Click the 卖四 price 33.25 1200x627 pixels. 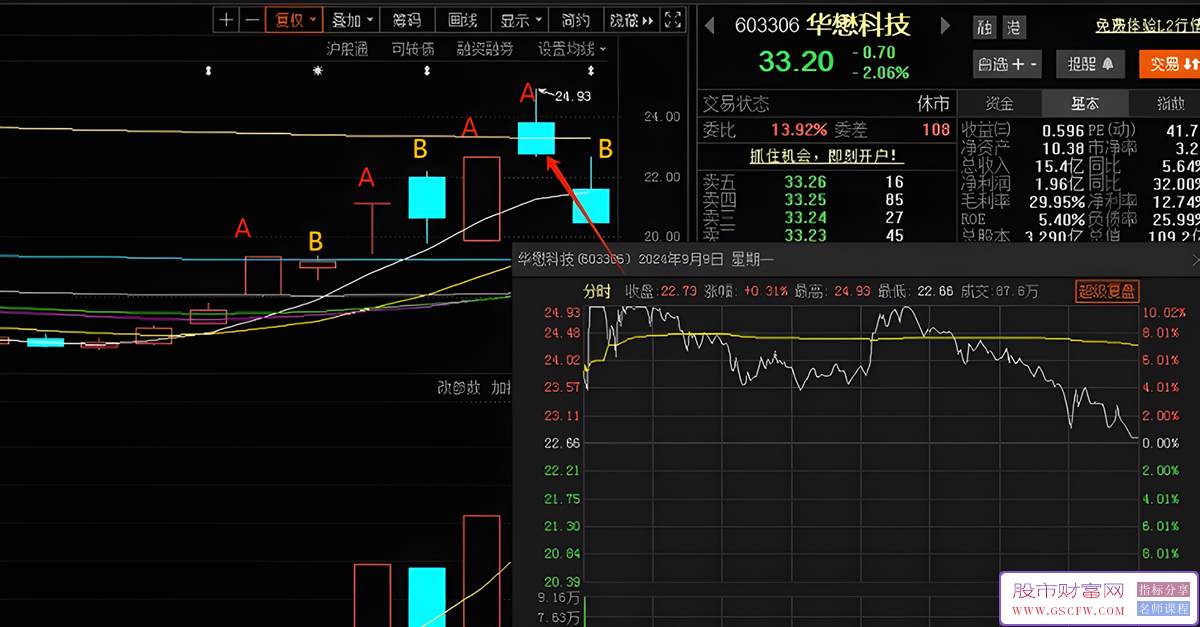pyautogui.click(x=805, y=200)
